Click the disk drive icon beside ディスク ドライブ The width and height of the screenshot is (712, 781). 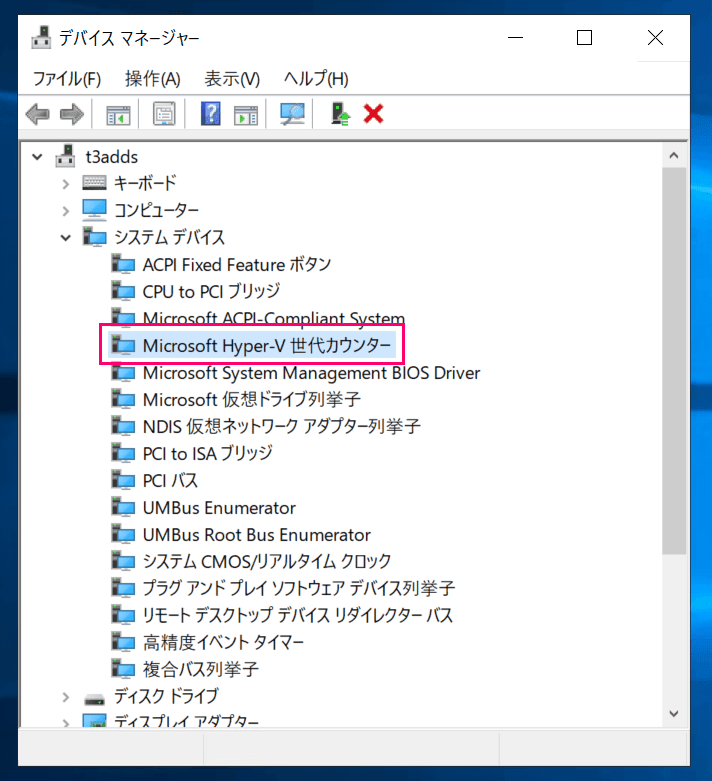[94, 699]
